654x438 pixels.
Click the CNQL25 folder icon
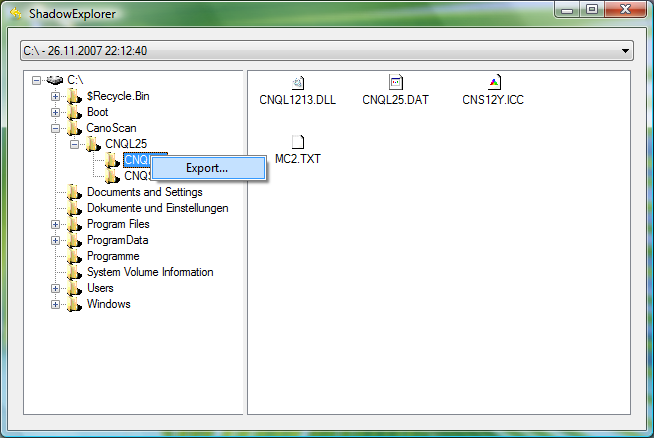tap(93, 144)
